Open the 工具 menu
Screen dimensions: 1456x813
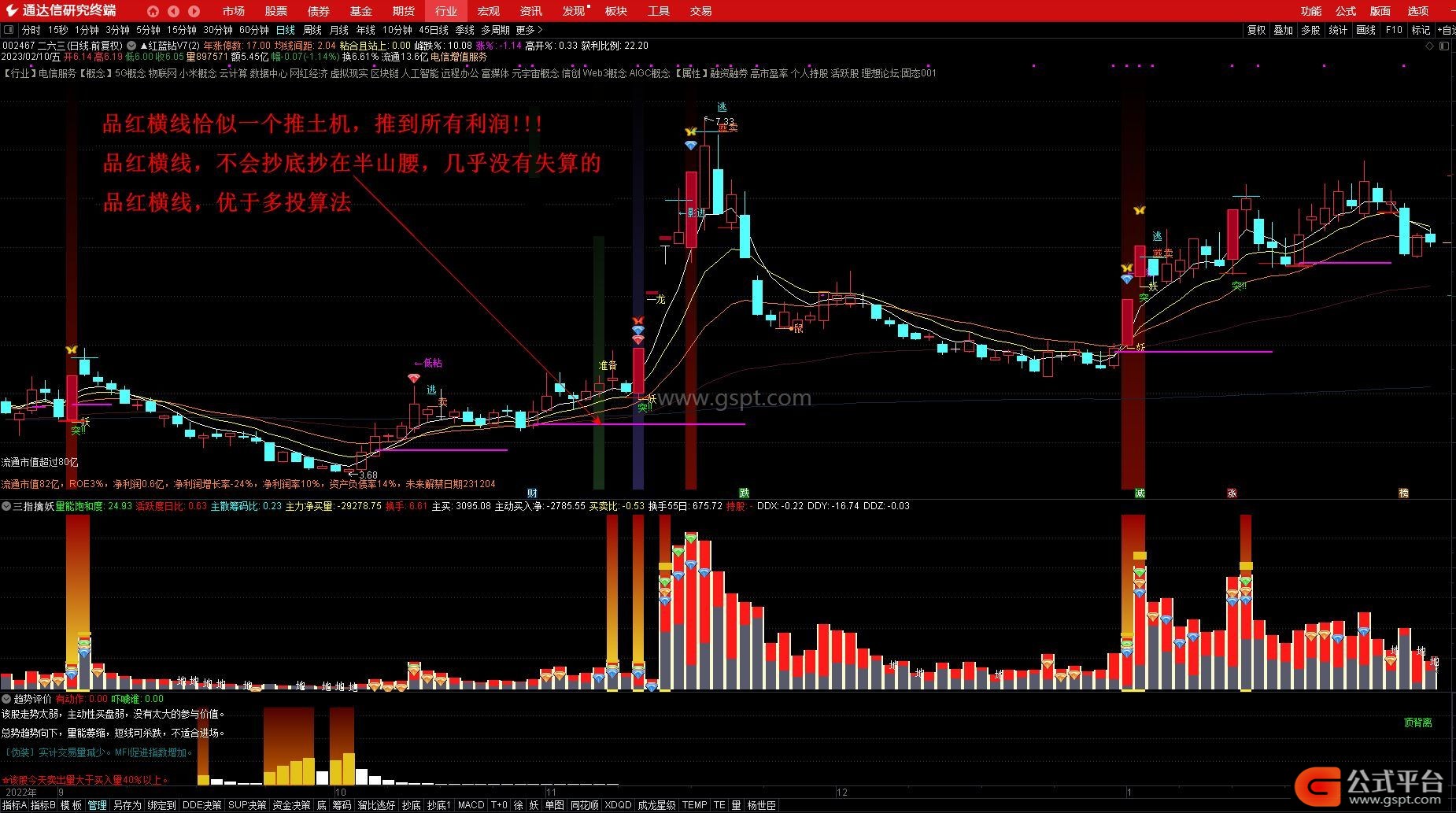pos(658,11)
